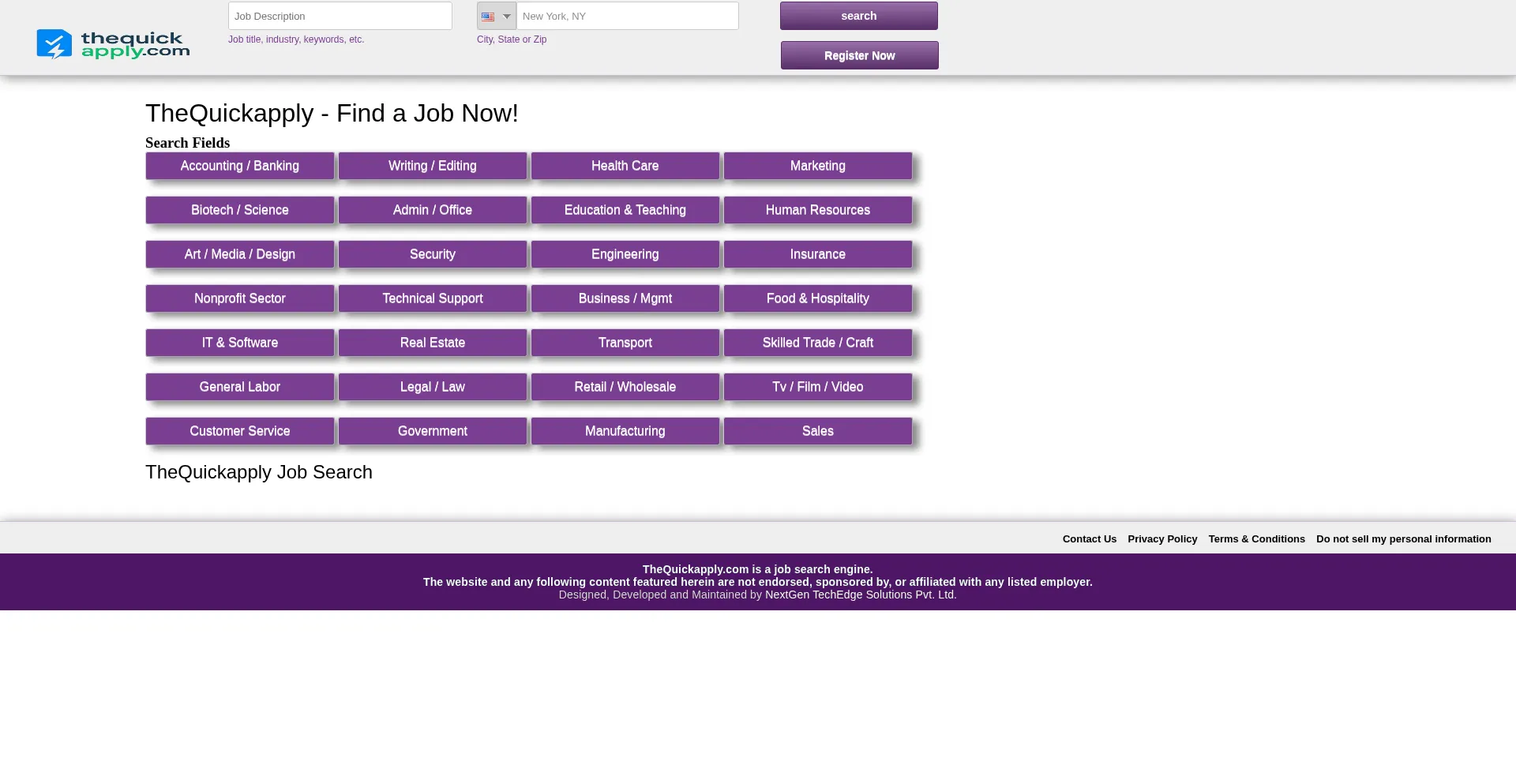Click the thequickapply.com logo
This screenshot has width=1516, height=784.
[113, 44]
